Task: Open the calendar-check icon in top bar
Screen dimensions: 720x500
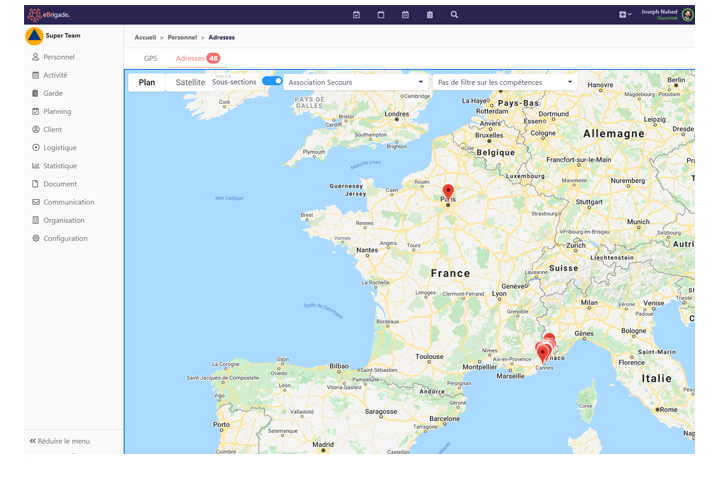Action: coord(356,15)
